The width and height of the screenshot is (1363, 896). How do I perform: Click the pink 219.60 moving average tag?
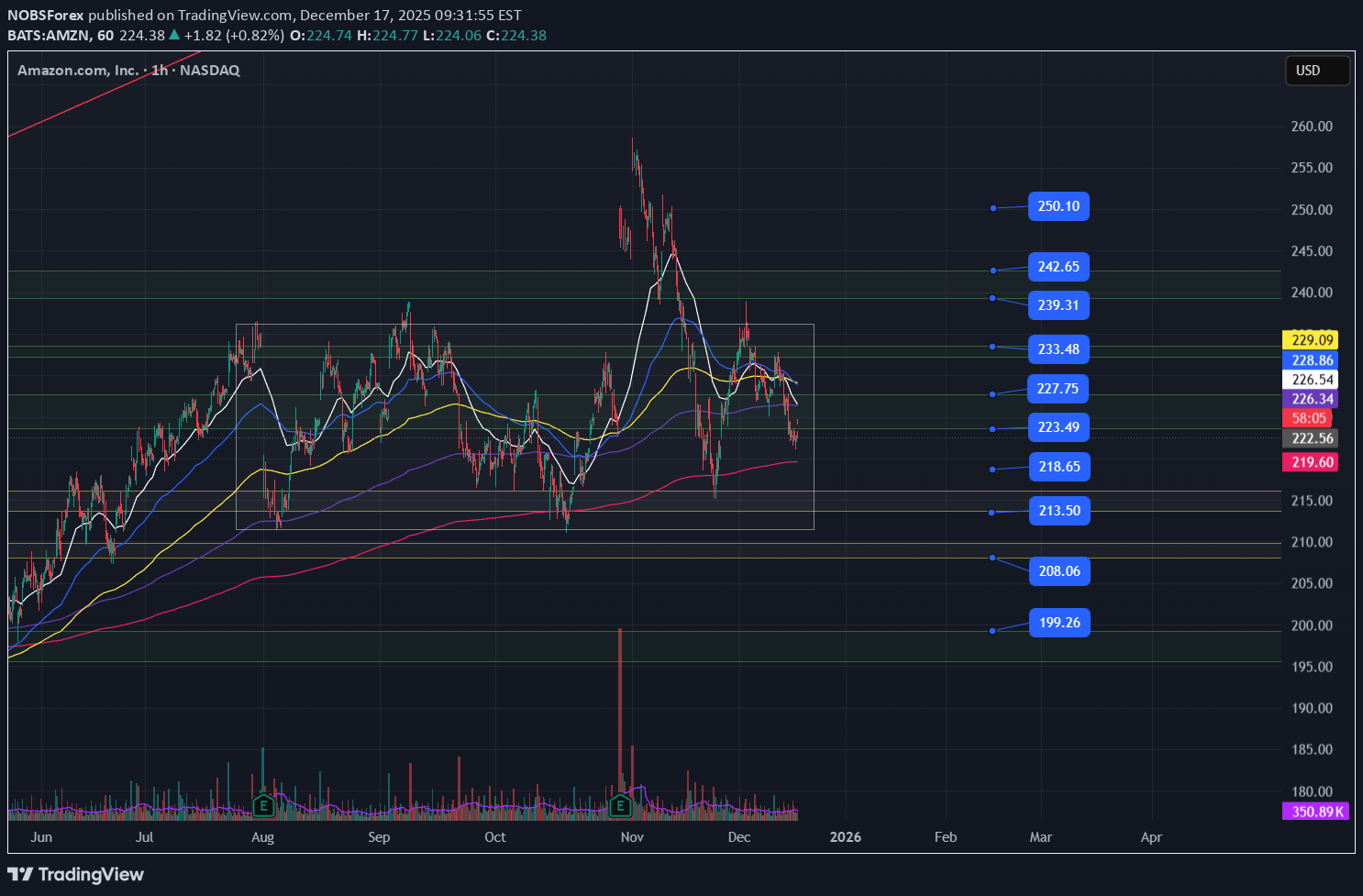coord(1313,462)
